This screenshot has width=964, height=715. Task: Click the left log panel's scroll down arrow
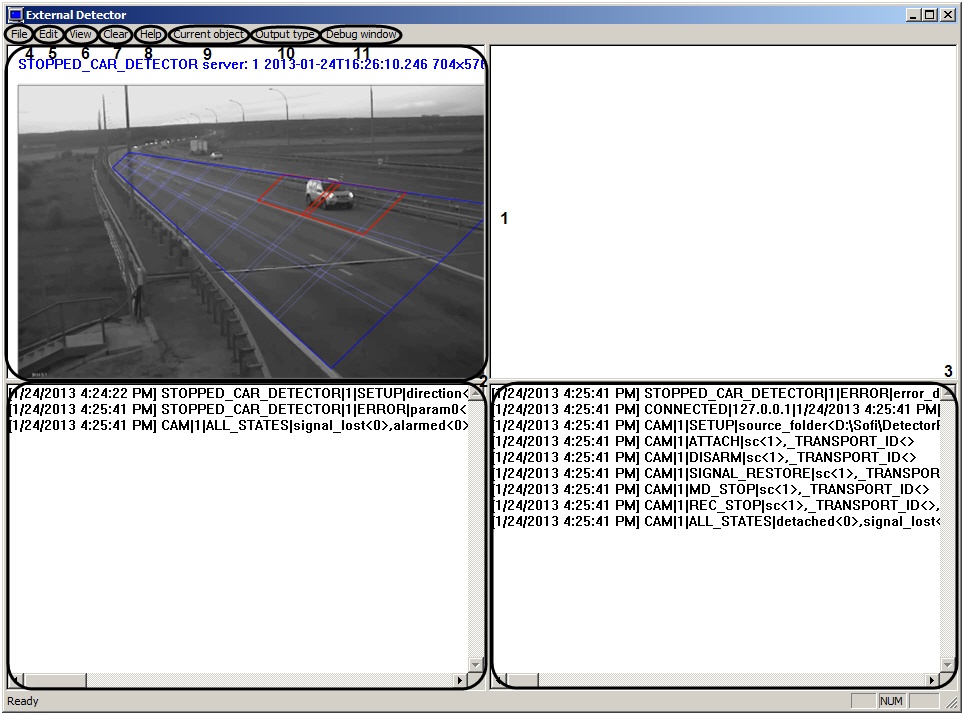pos(475,664)
